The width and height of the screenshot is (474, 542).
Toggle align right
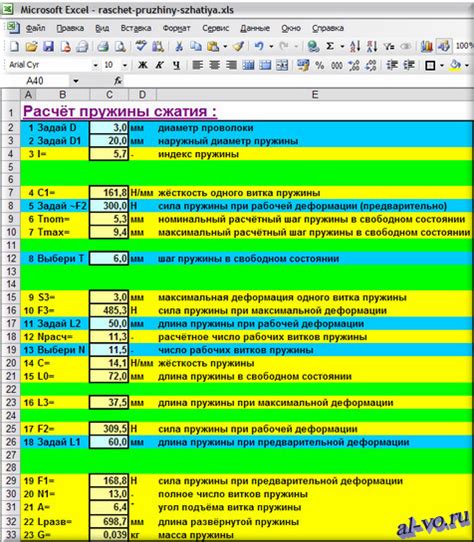(x=231, y=65)
